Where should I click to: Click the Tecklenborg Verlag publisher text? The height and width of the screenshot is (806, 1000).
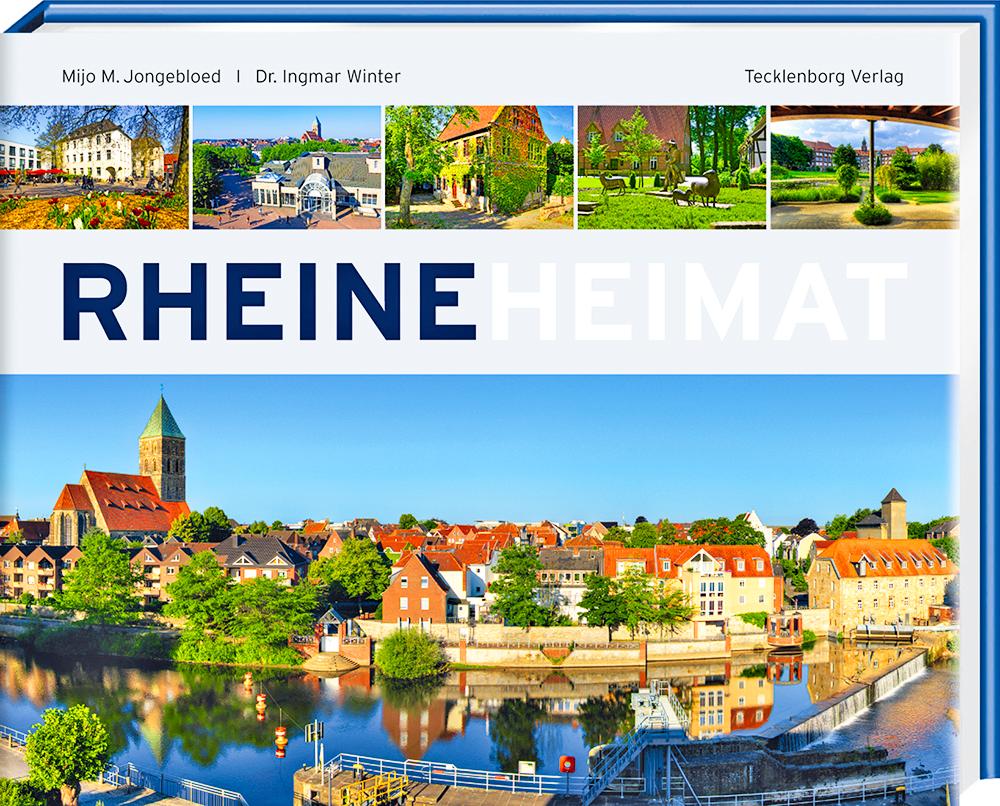tap(825, 77)
